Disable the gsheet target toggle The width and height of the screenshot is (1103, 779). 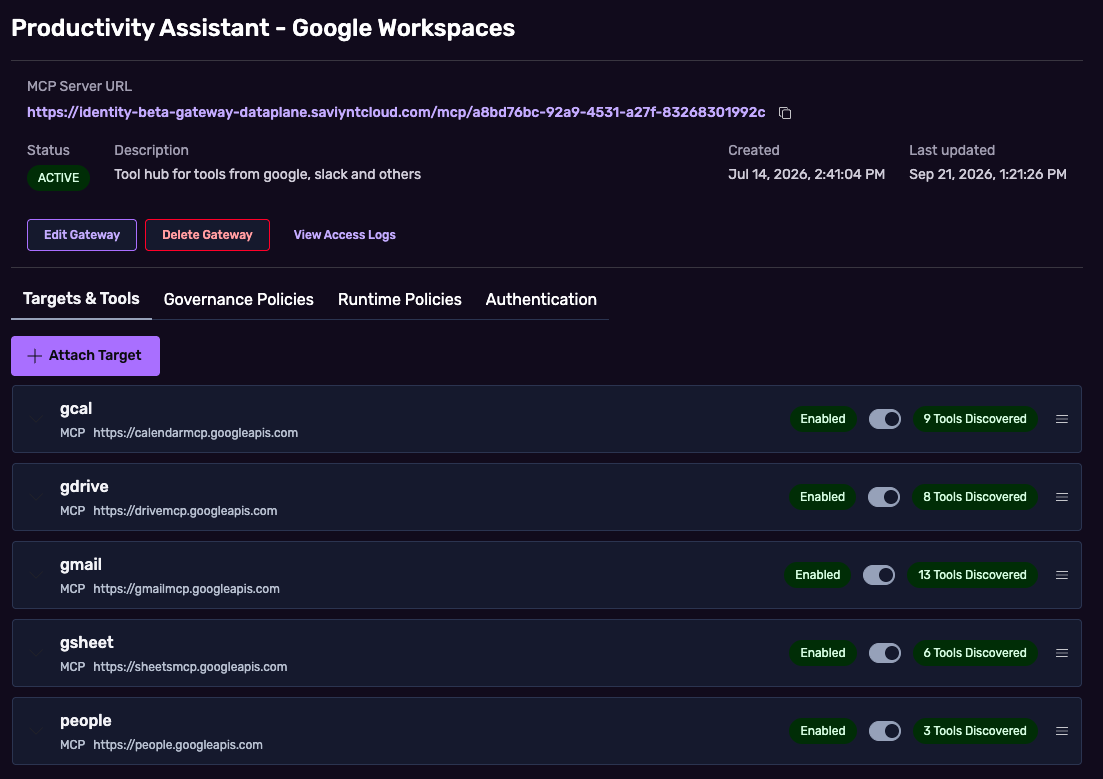click(x=885, y=654)
